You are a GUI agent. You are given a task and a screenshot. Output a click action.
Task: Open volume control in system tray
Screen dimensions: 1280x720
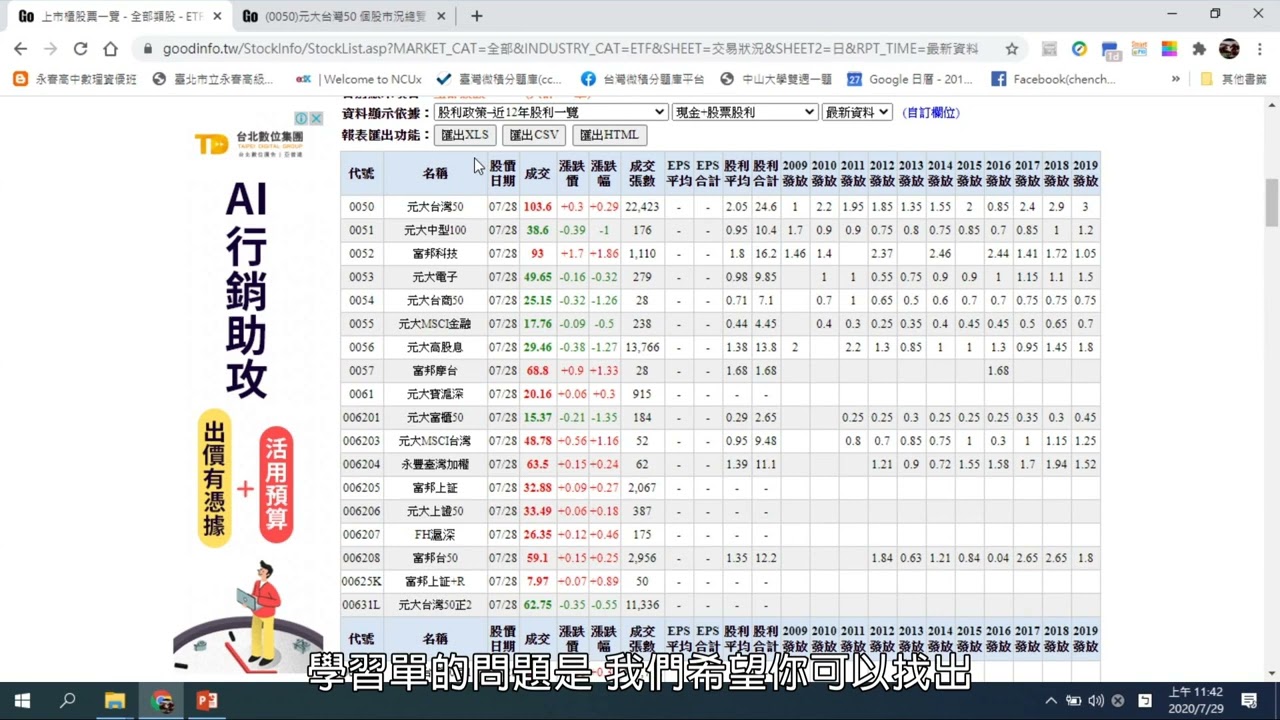(x=1095, y=701)
